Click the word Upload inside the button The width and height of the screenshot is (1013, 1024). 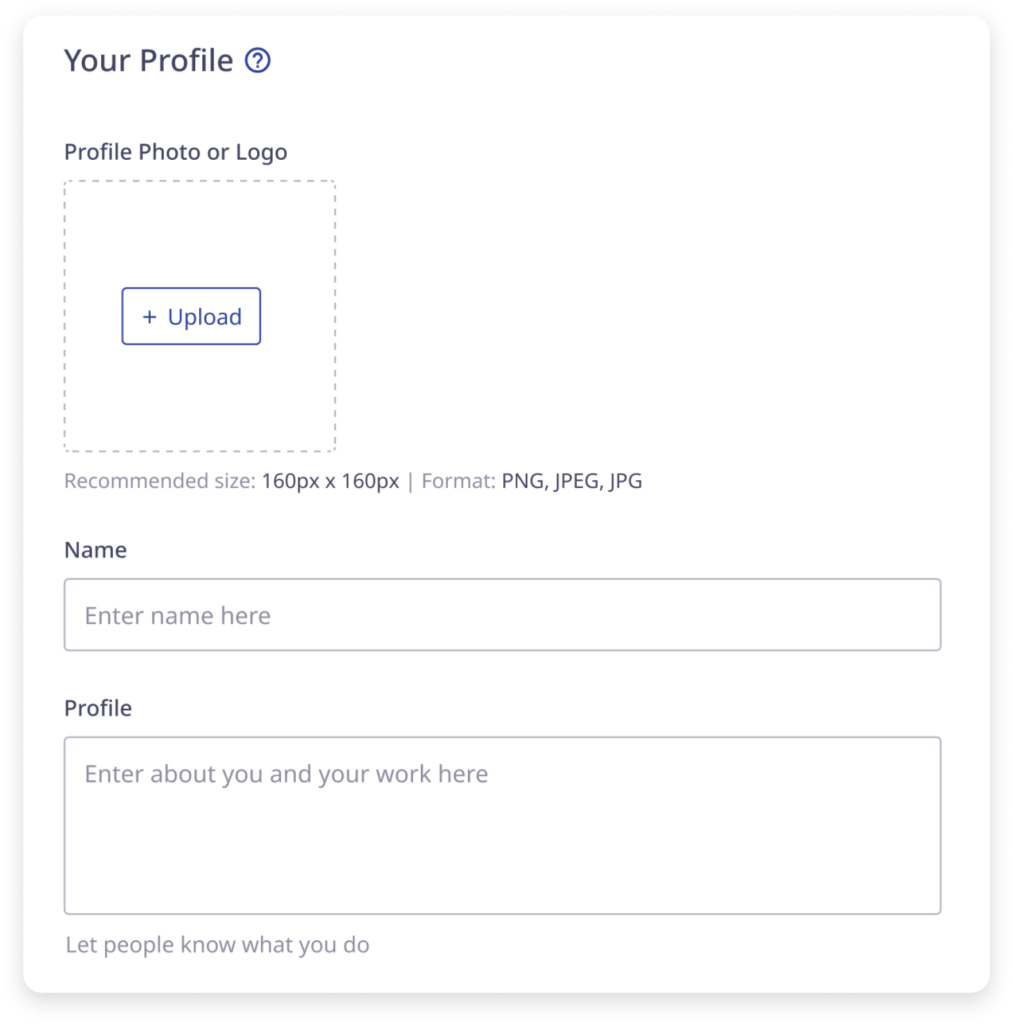205,317
